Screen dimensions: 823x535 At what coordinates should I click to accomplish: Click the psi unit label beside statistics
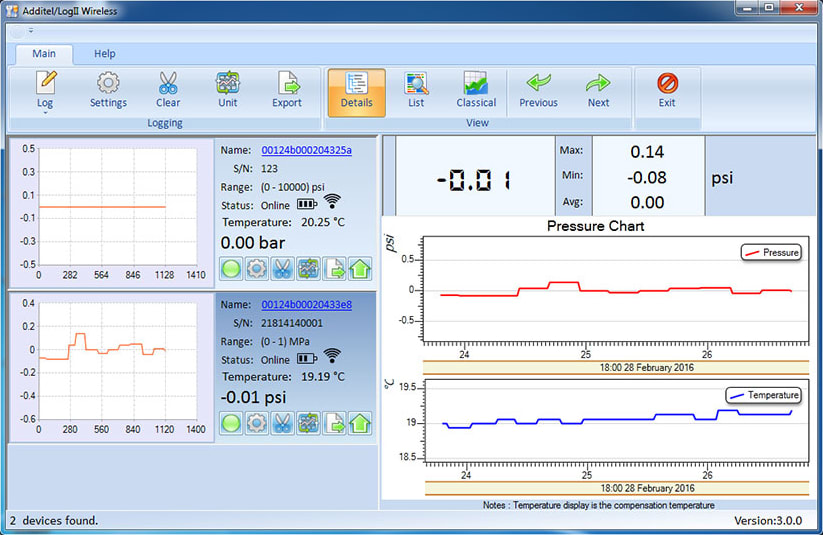click(x=722, y=179)
